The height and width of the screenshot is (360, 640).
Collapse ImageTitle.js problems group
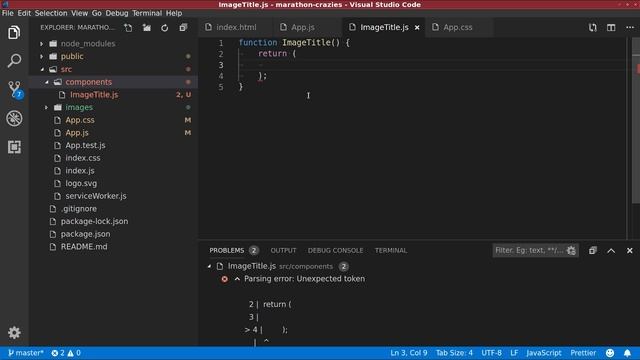click(209, 267)
